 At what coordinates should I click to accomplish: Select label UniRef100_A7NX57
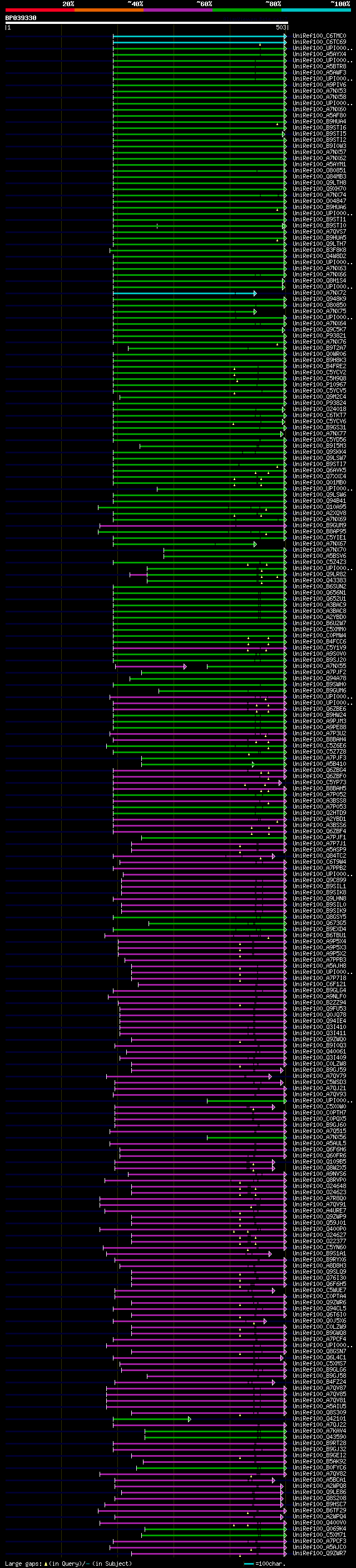point(319,152)
